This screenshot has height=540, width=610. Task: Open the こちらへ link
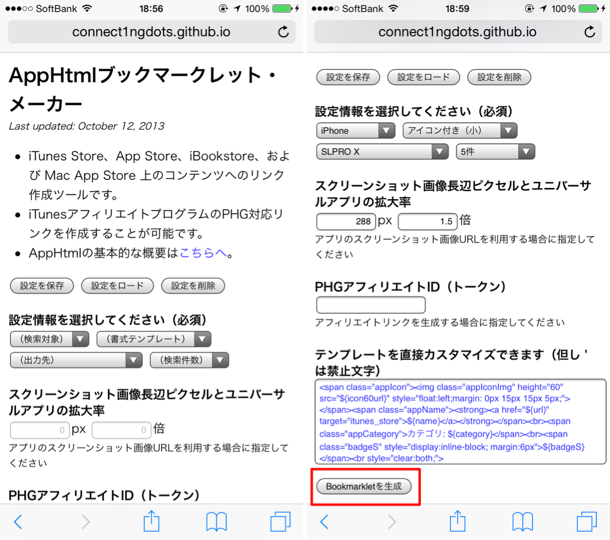[203, 253]
